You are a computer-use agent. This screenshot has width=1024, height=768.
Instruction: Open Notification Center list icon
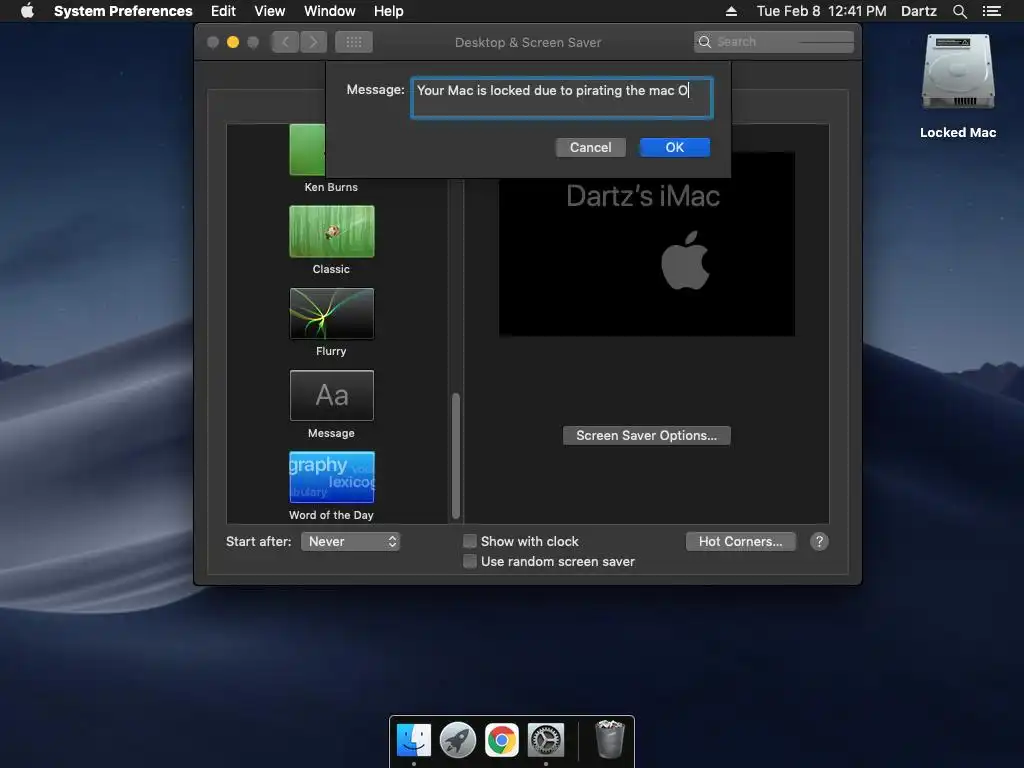[991, 11]
